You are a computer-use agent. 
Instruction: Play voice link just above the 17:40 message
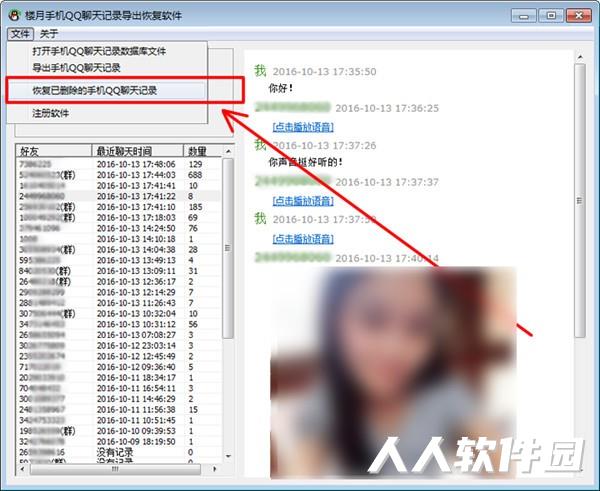pos(303,239)
